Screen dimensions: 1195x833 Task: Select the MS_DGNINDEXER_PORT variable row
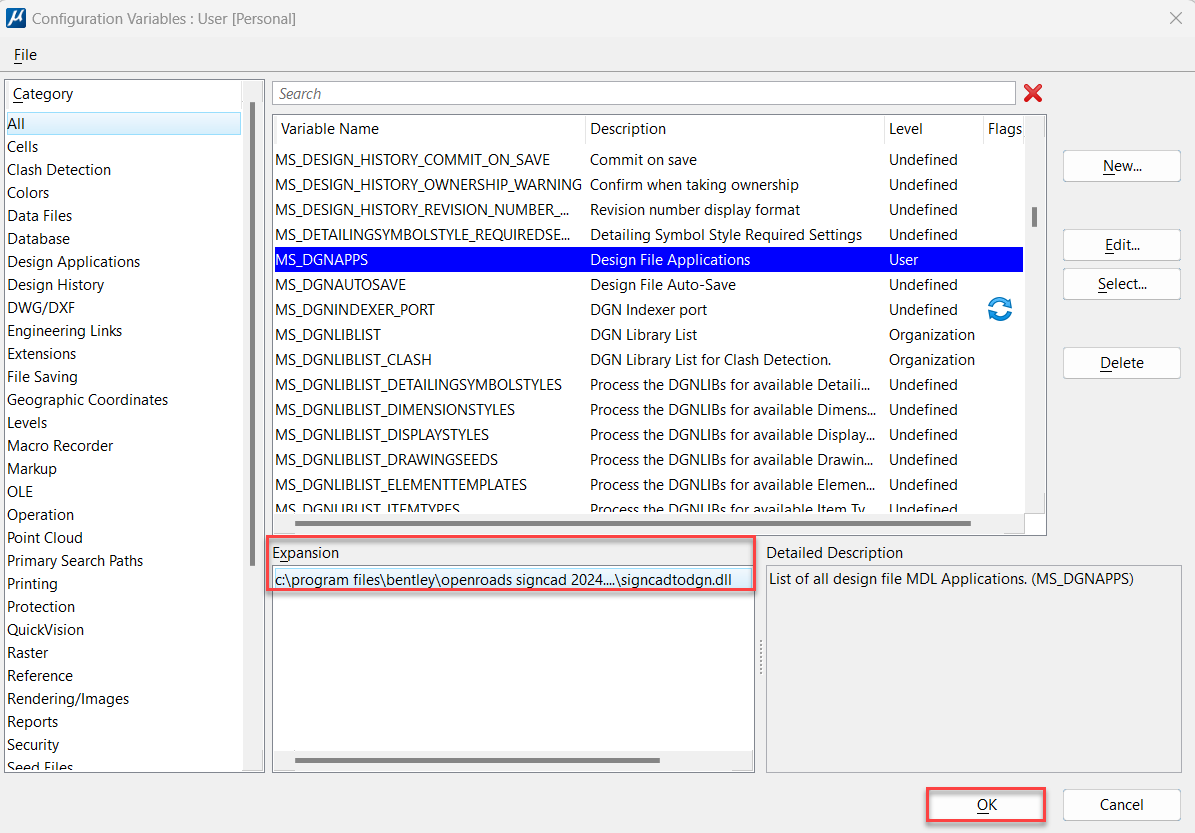(x=649, y=310)
